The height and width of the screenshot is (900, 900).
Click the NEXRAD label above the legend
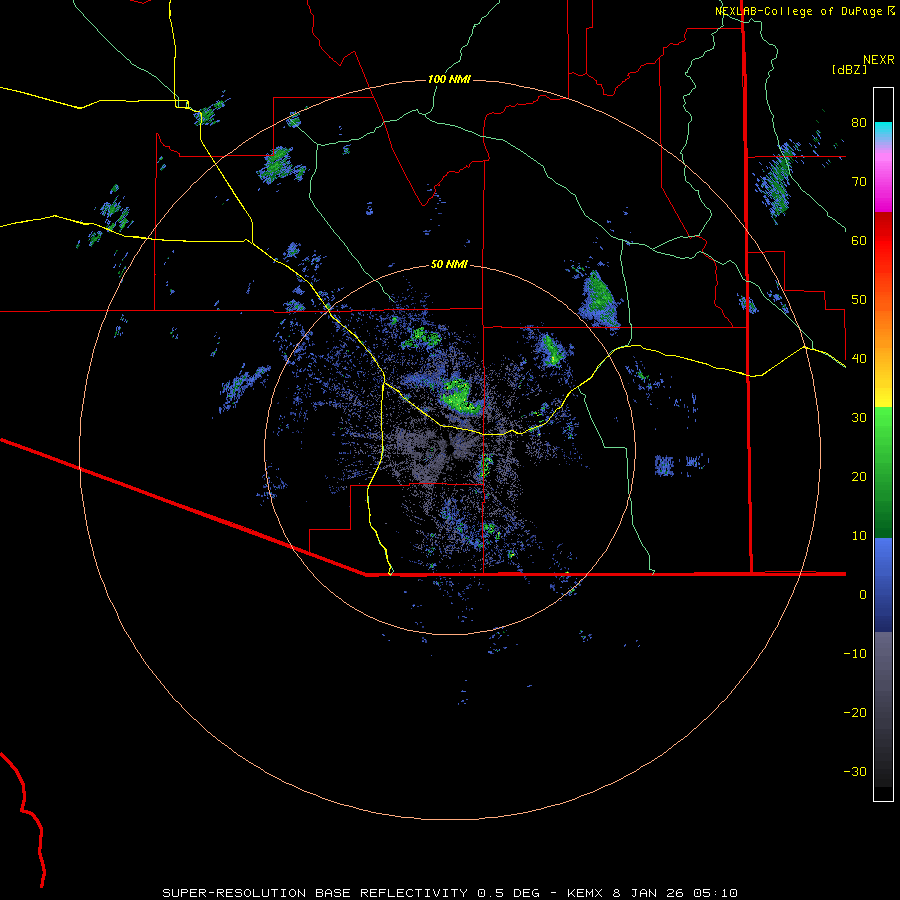pos(879,60)
